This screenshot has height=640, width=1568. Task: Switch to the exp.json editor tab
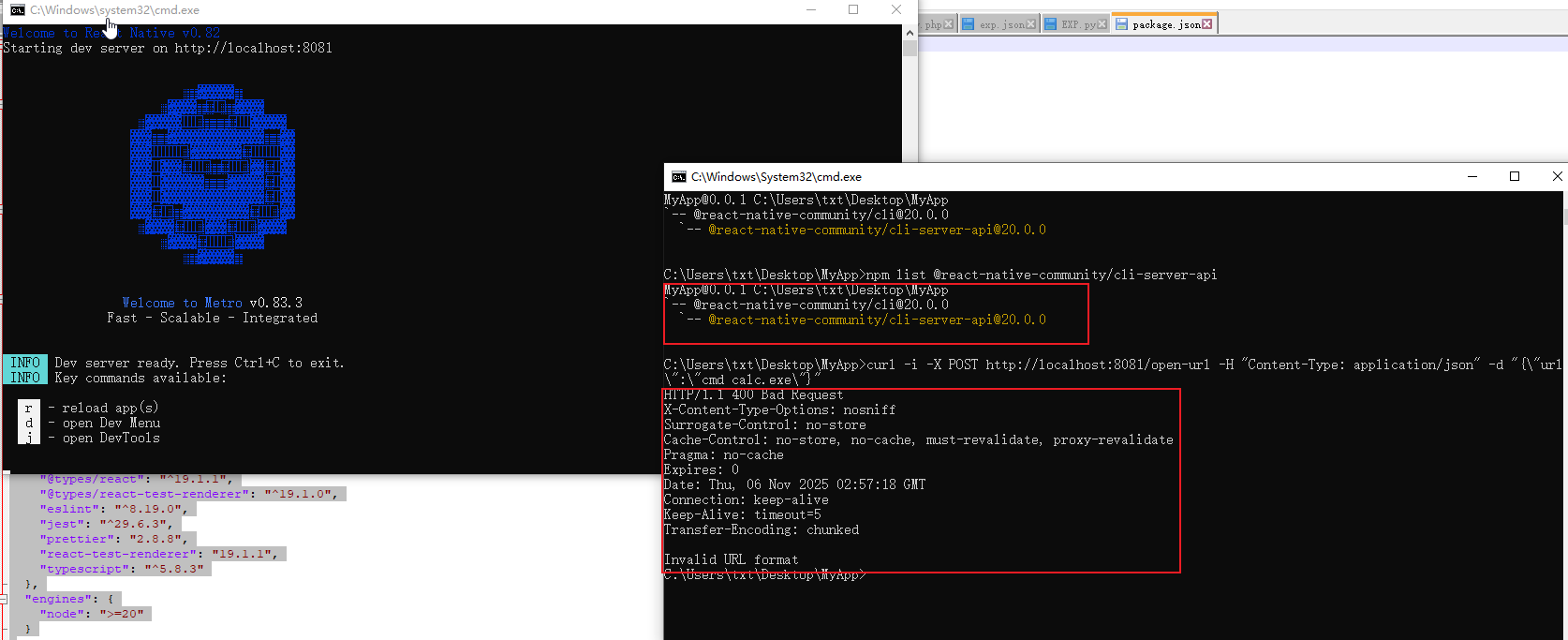click(x=998, y=24)
